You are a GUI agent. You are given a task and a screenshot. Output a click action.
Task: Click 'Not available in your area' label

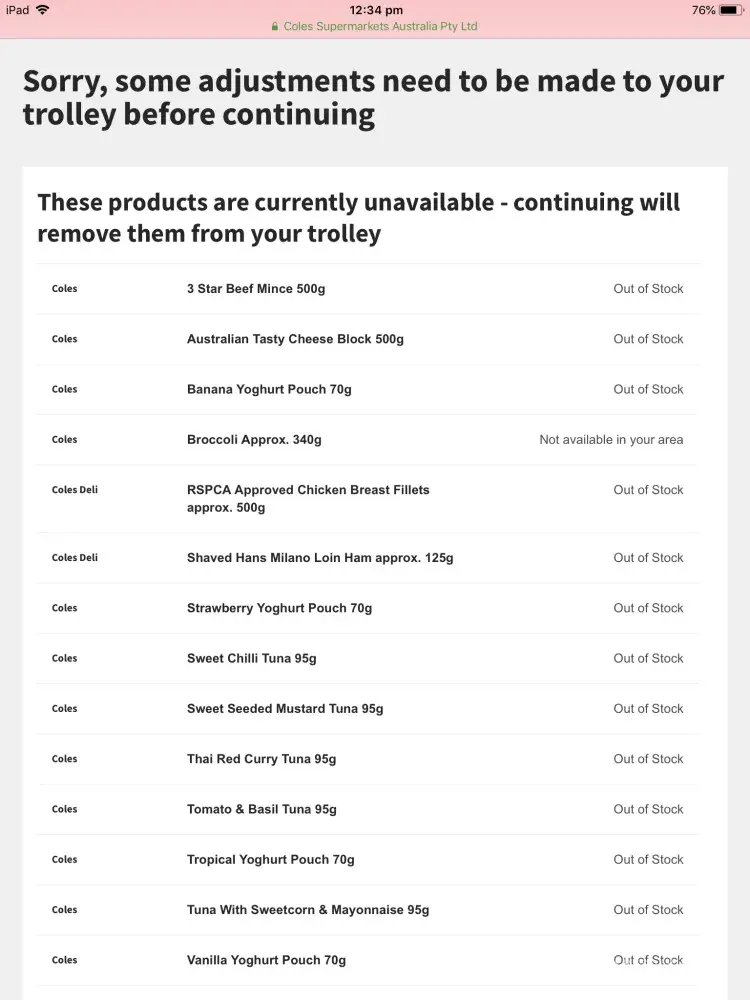[611, 440]
